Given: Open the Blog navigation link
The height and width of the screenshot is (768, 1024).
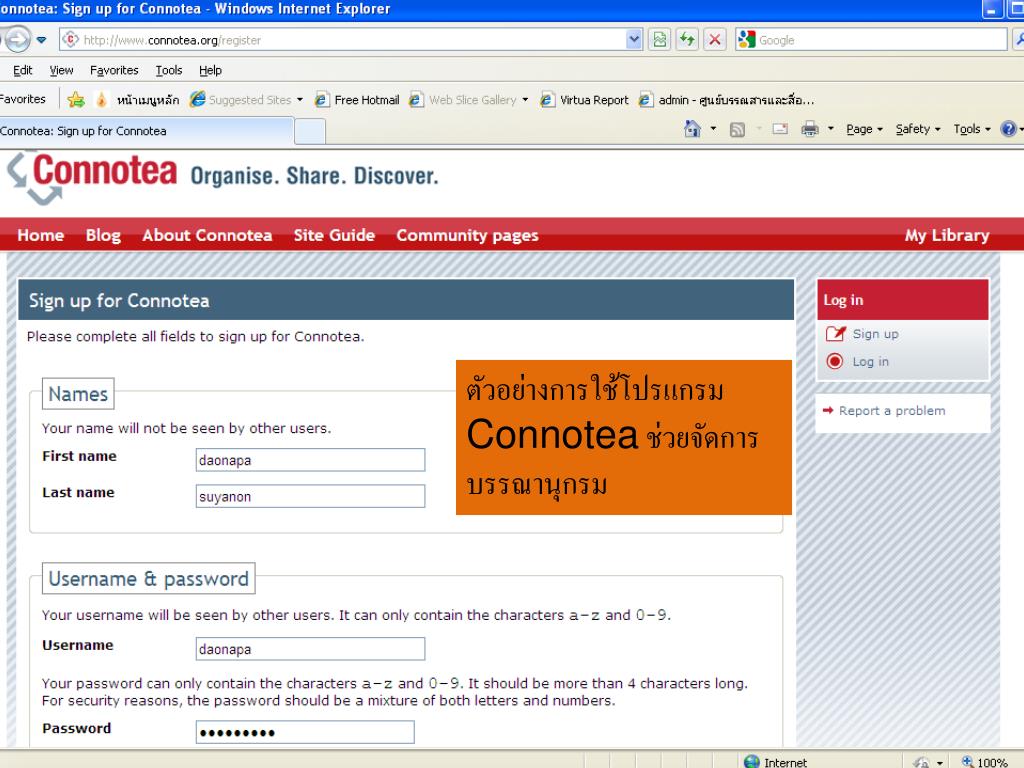Looking at the screenshot, I should (x=103, y=235).
